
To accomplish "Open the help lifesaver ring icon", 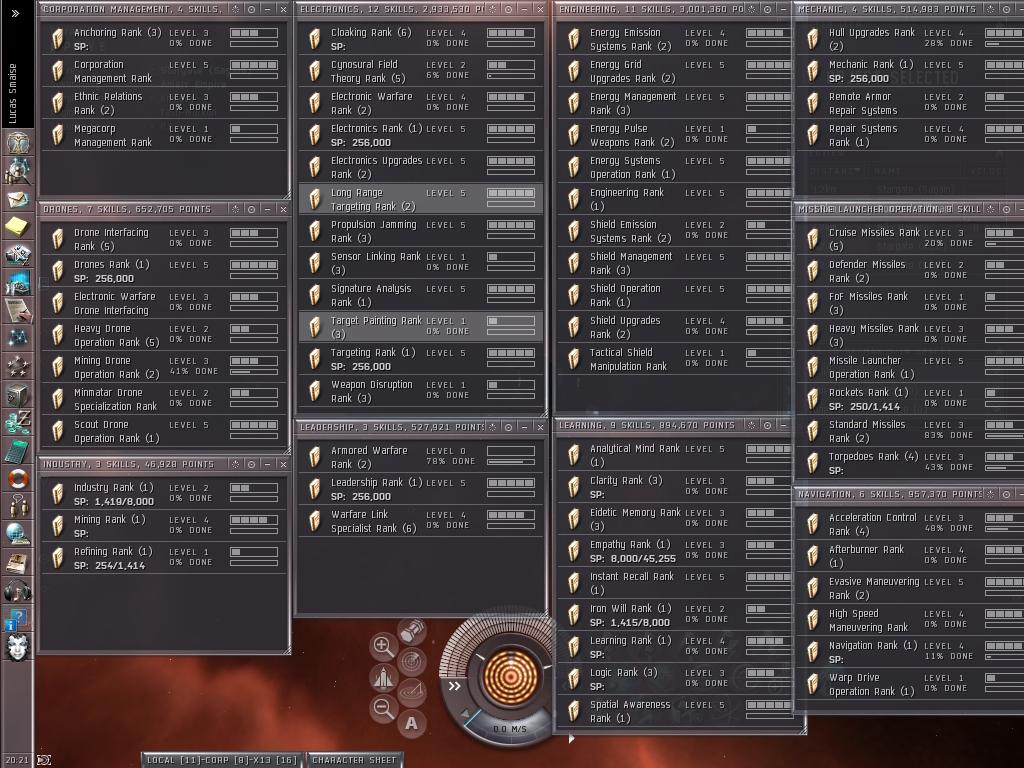I will coord(18,479).
